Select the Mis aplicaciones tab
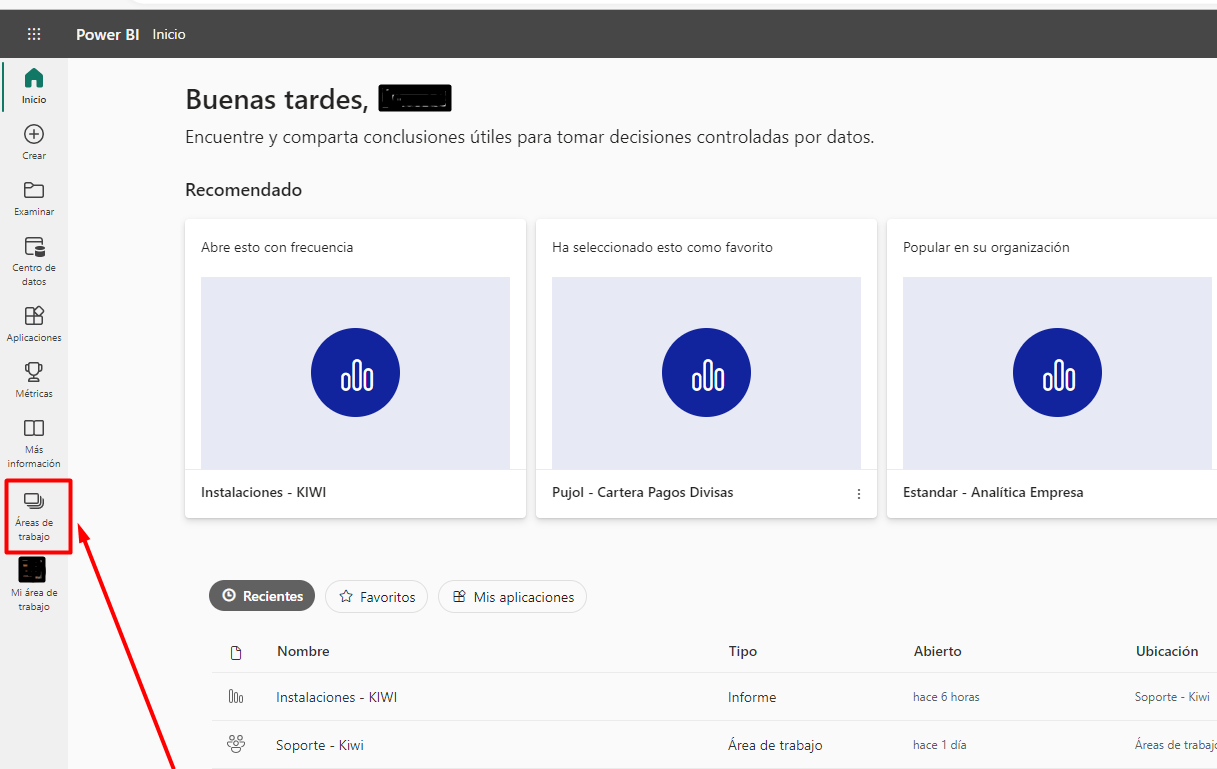Image resolution: width=1217 pixels, height=769 pixels. click(512, 596)
